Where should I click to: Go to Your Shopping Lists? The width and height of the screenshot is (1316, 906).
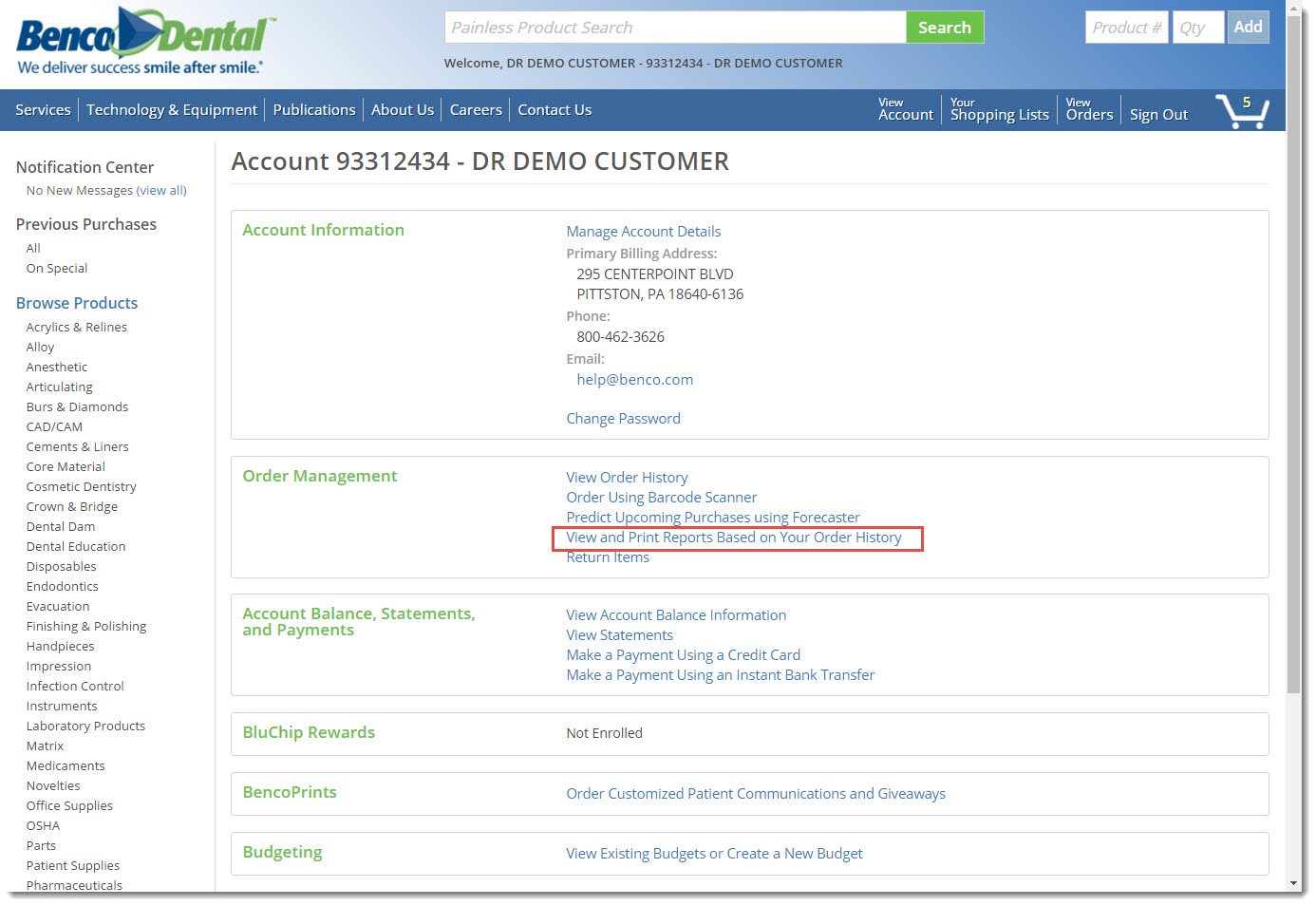[x=999, y=110]
